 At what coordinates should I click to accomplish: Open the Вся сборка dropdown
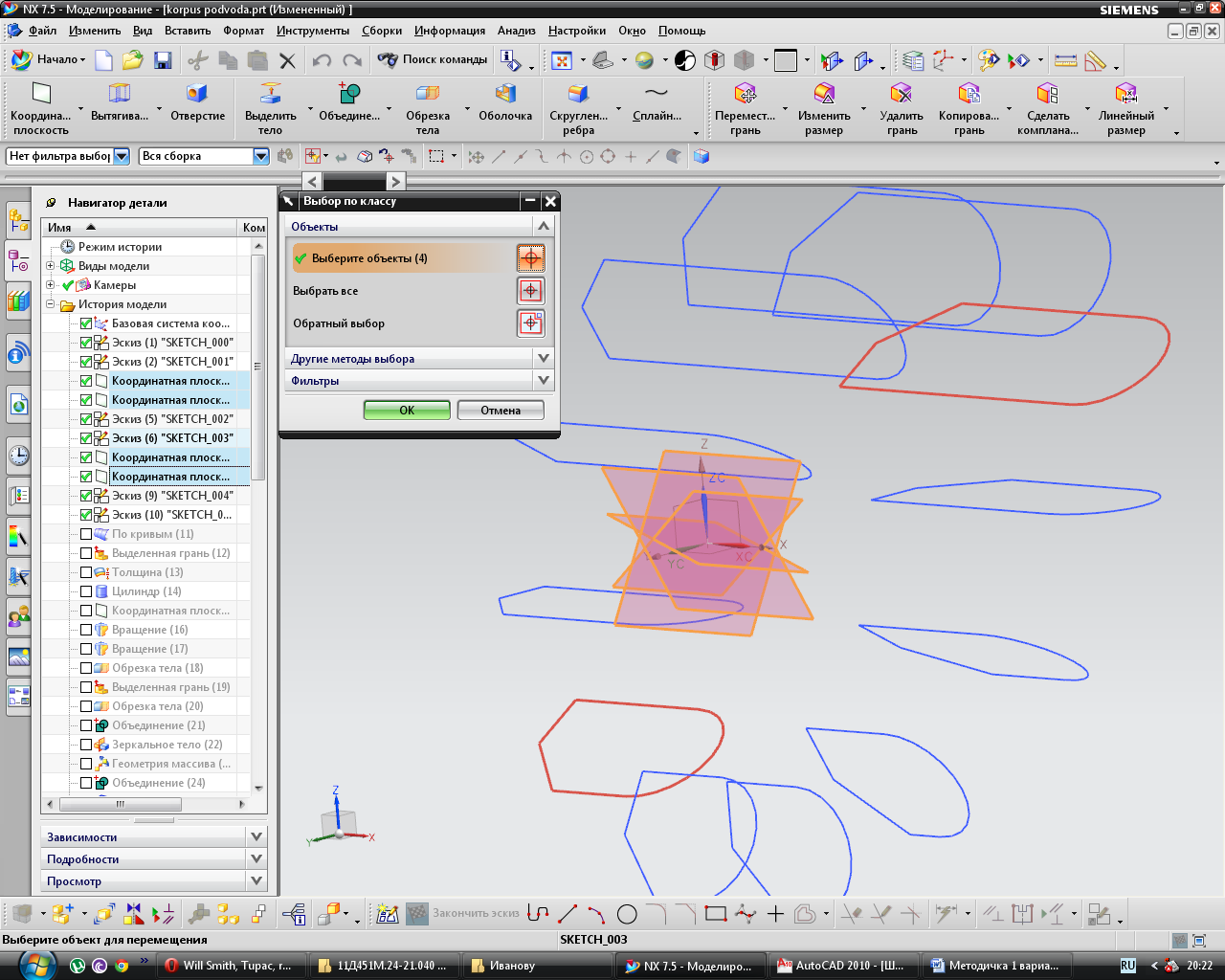261,156
